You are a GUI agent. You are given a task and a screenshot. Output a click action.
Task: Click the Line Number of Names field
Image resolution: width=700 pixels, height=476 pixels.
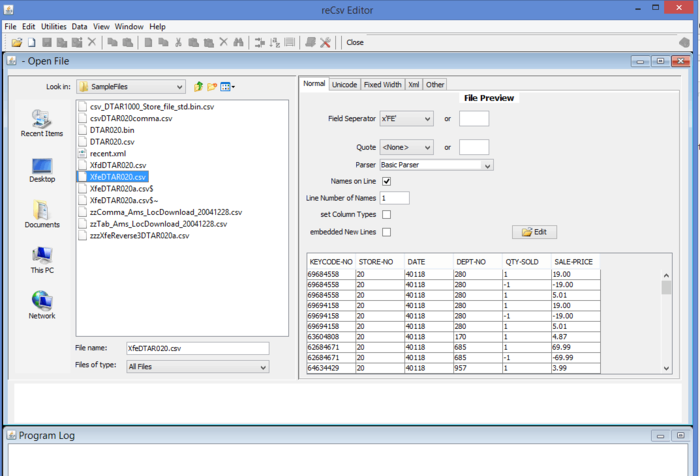[395, 198]
